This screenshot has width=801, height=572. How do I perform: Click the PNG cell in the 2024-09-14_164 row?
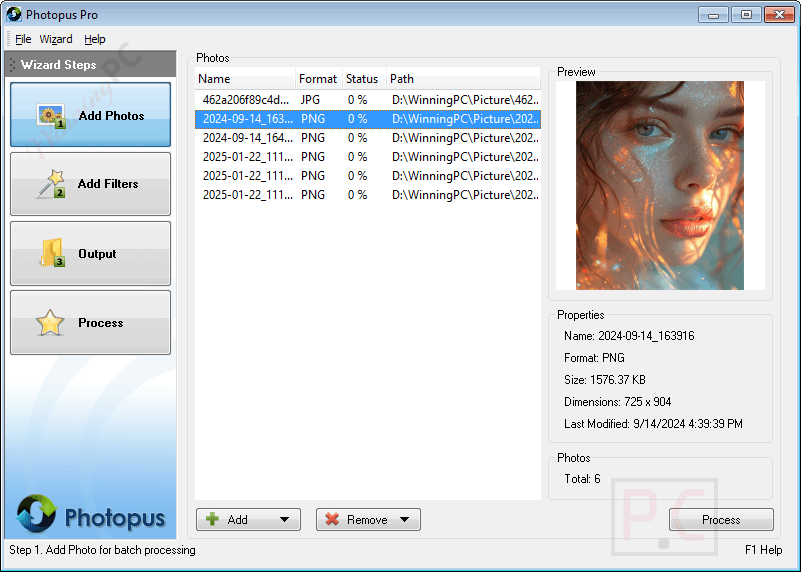313,138
